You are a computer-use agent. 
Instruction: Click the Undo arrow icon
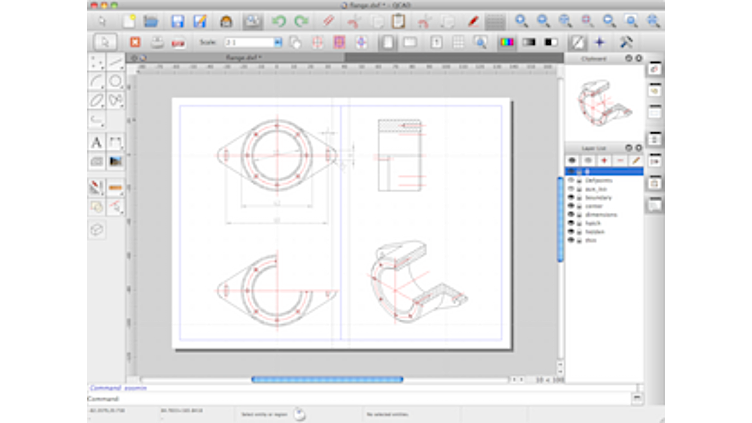(x=279, y=20)
